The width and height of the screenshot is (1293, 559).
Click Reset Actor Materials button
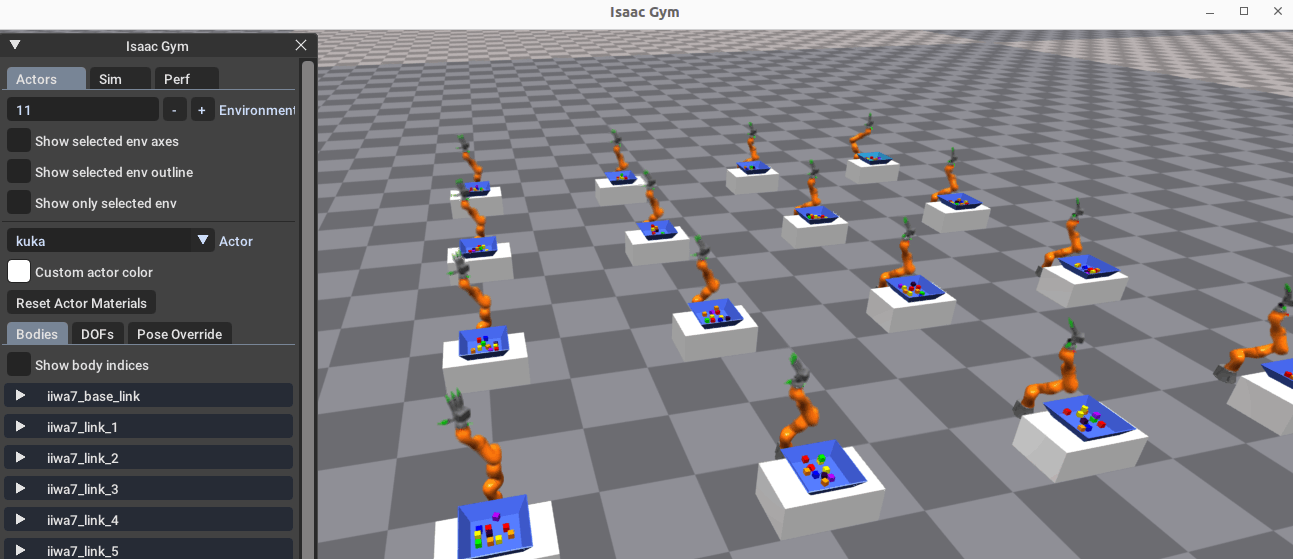click(81, 303)
